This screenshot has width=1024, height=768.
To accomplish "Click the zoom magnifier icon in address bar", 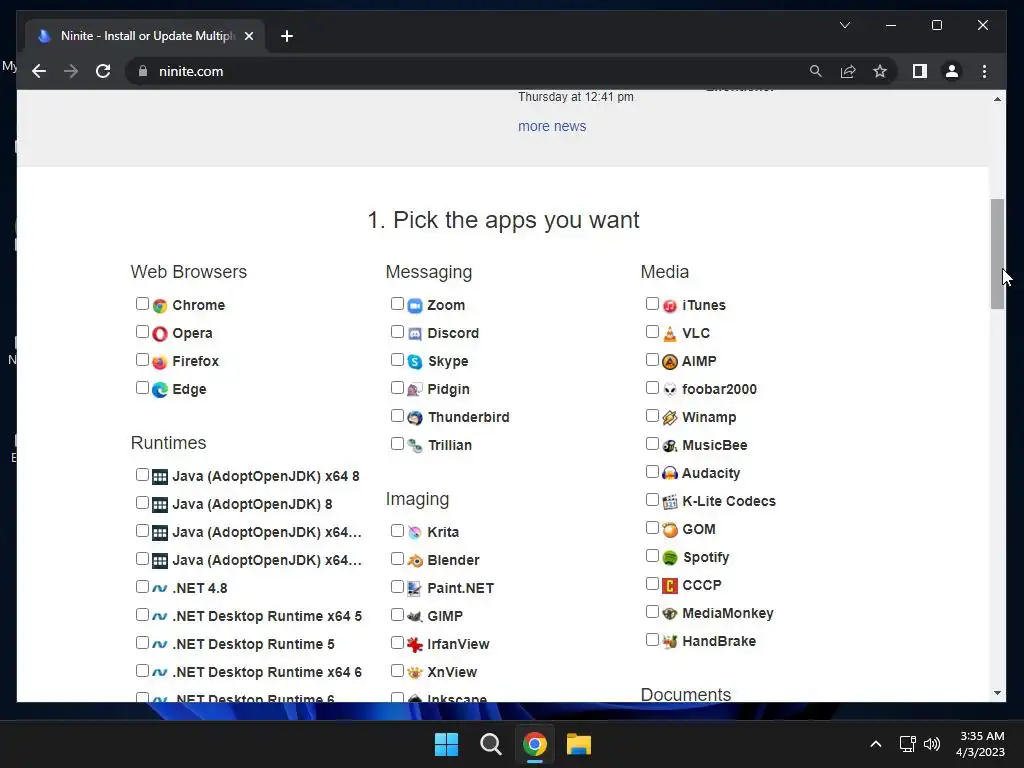I will click(816, 71).
